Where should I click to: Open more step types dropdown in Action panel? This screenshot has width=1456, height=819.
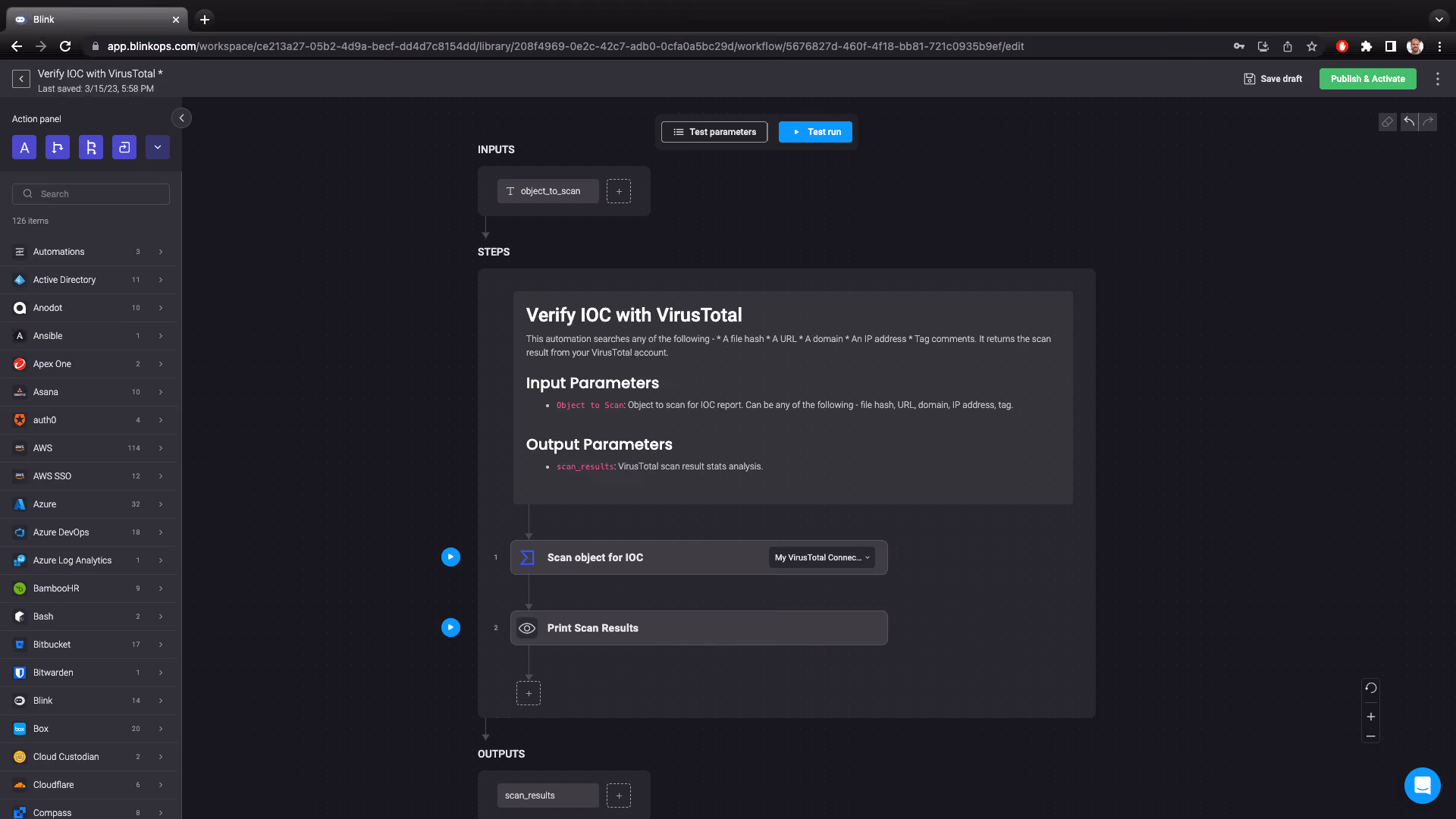(158, 147)
